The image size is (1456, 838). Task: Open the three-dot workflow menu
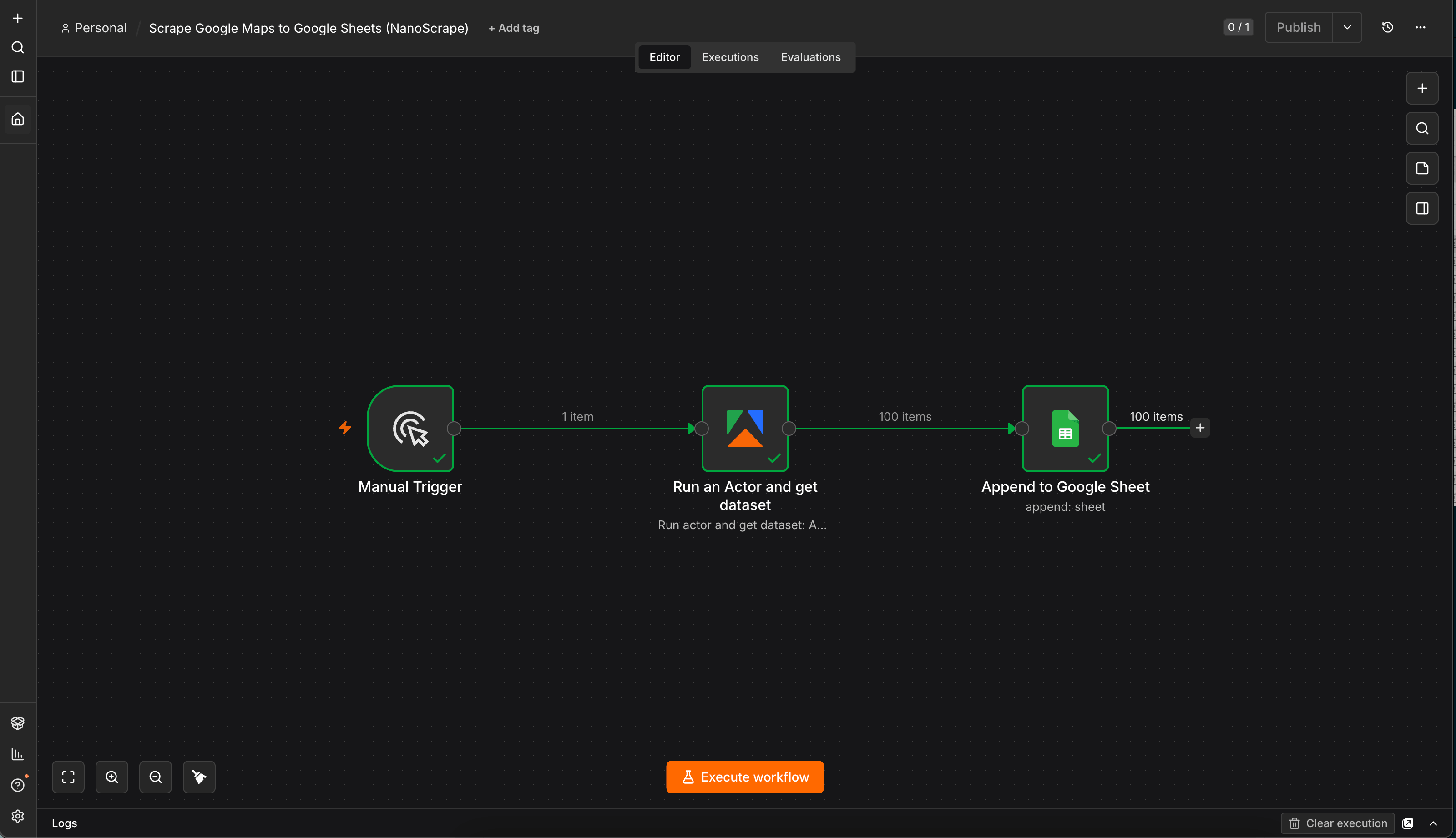(1421, 27)
